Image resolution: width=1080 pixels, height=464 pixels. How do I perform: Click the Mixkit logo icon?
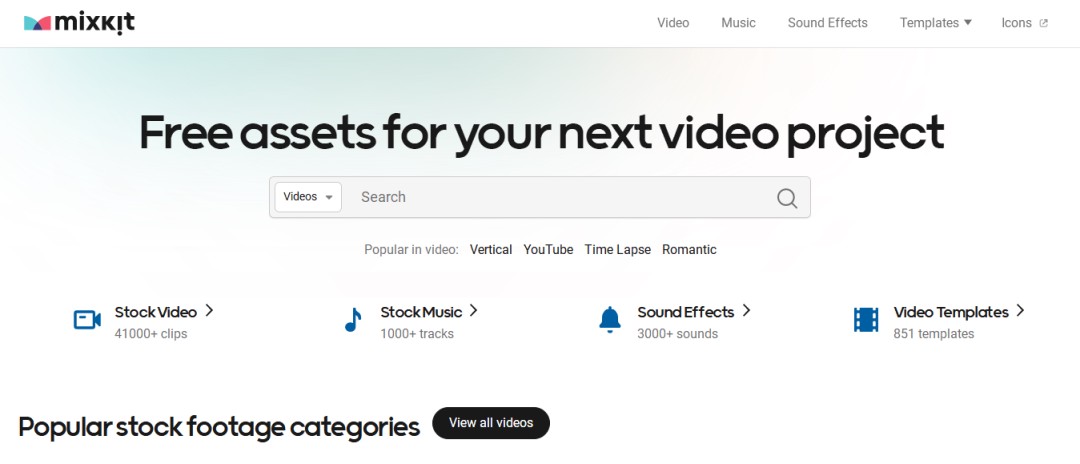[x=37, y=23]
